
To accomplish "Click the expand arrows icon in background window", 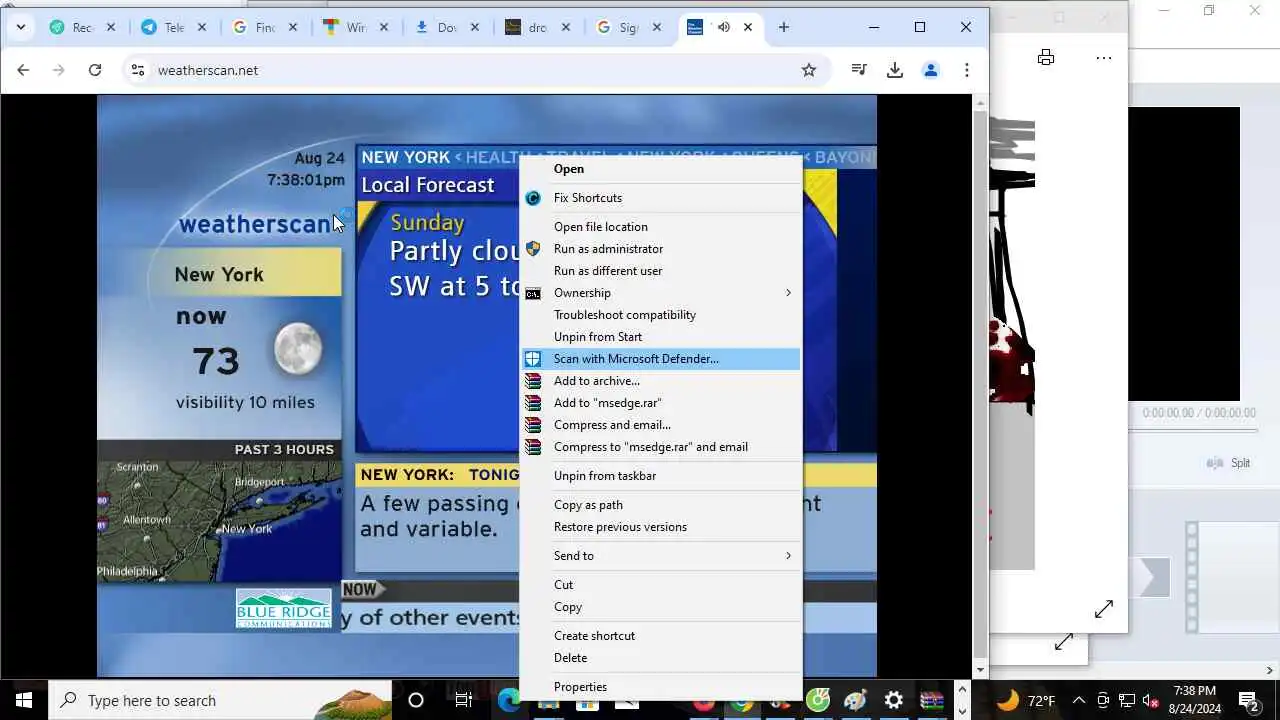I will 1104,609.
